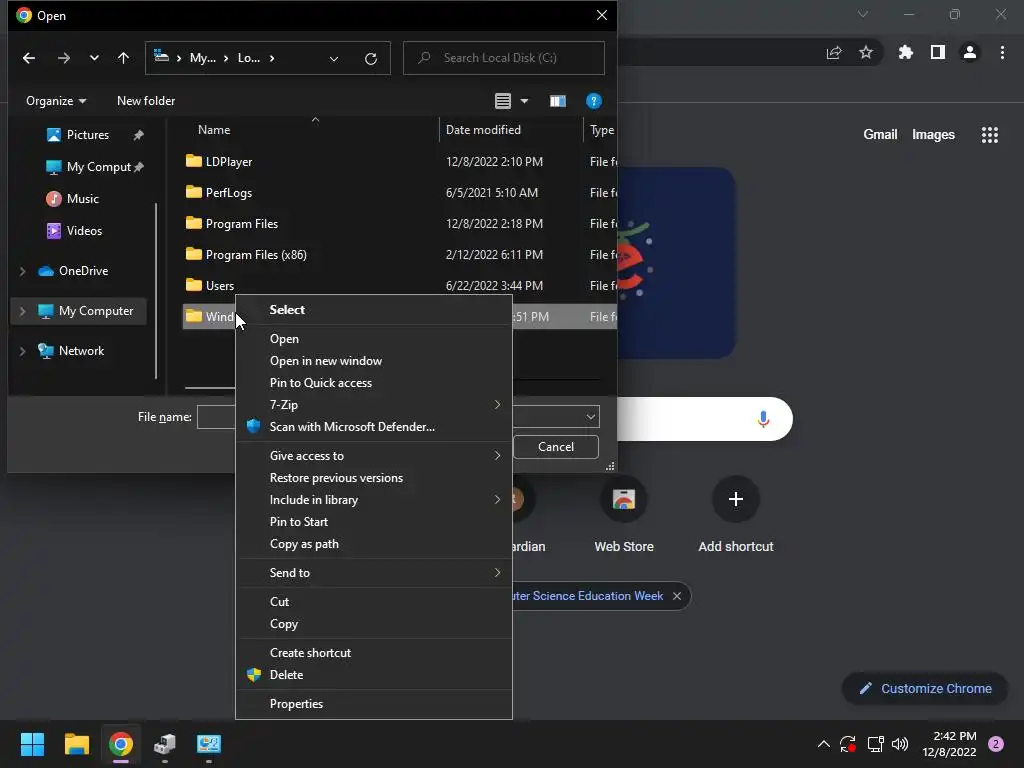The height and width of the screenshot is (768, 1024).
Task: Select the pinned My Comput shortcut
Action: pos(98,167)
